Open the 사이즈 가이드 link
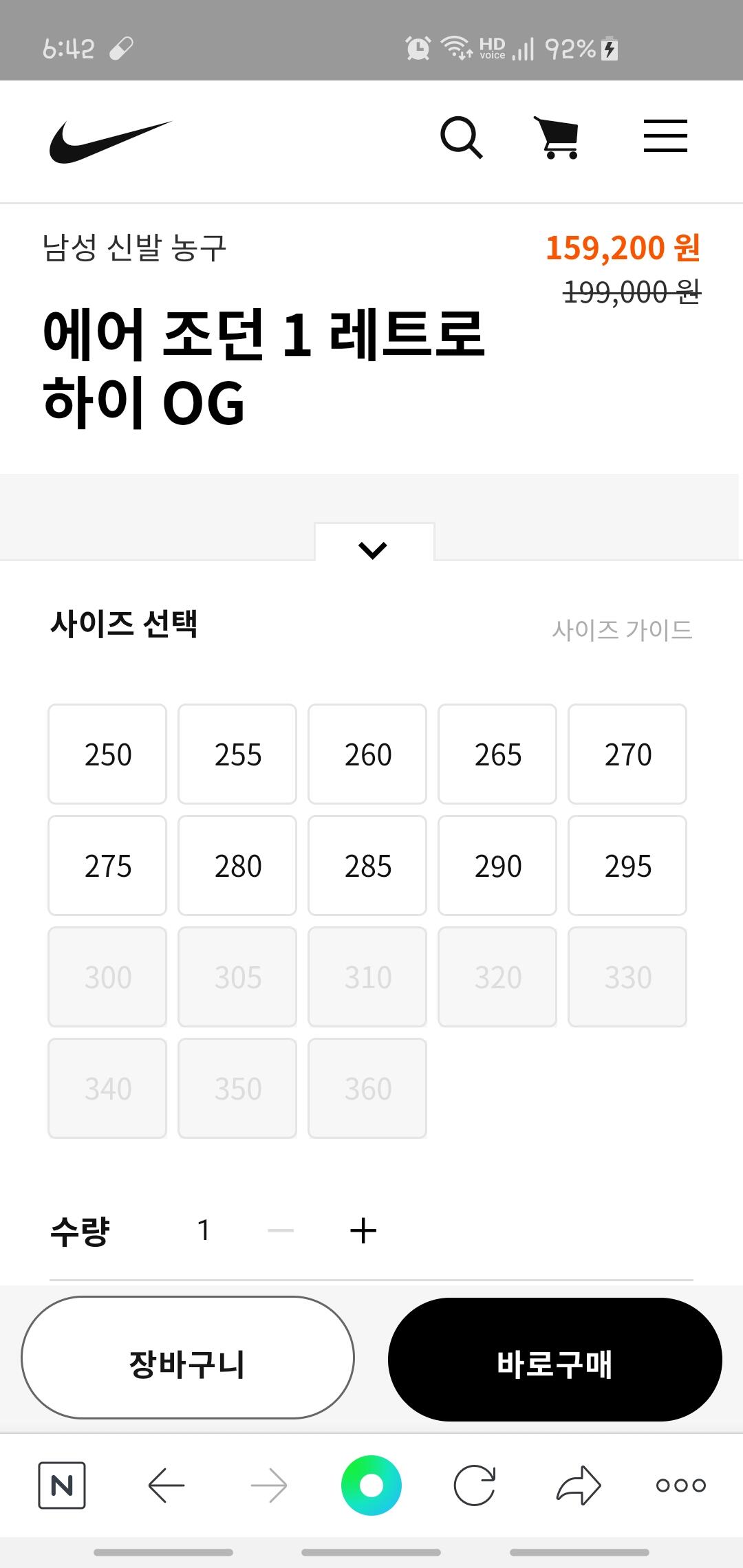Image resolution: width=743 pixels, height=1568 pixels. 622,630
